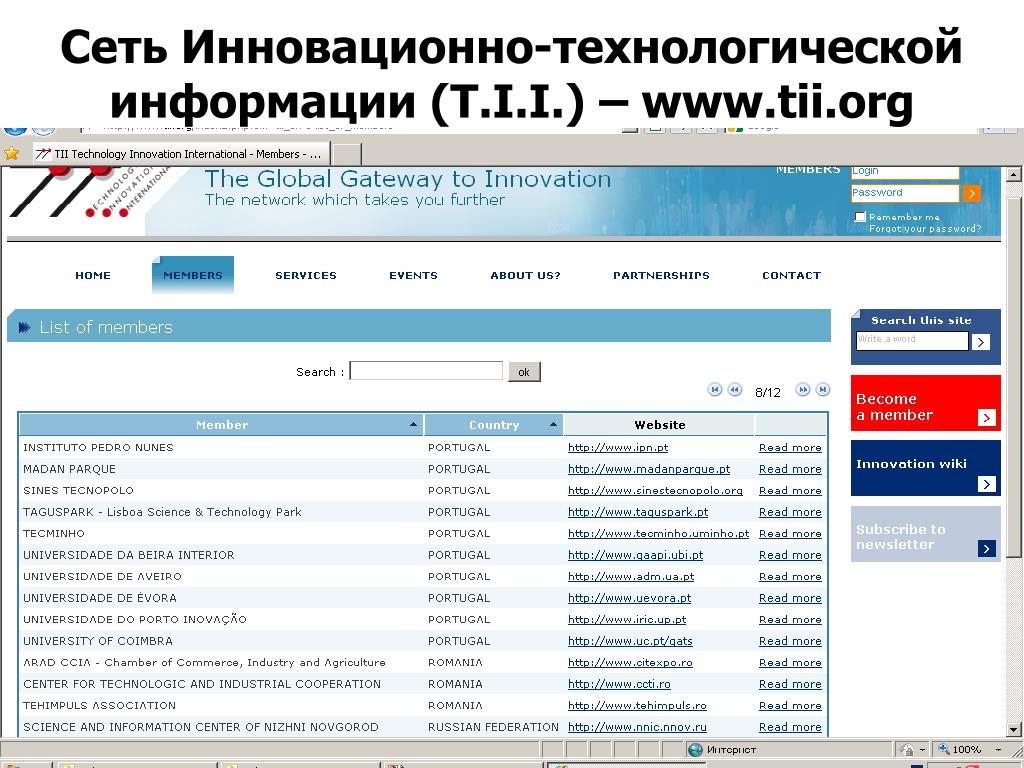Viewport: 1024px width, 768px height.
Task: Open the PARTNERSHIPS menu item
Action: (661, 276)
